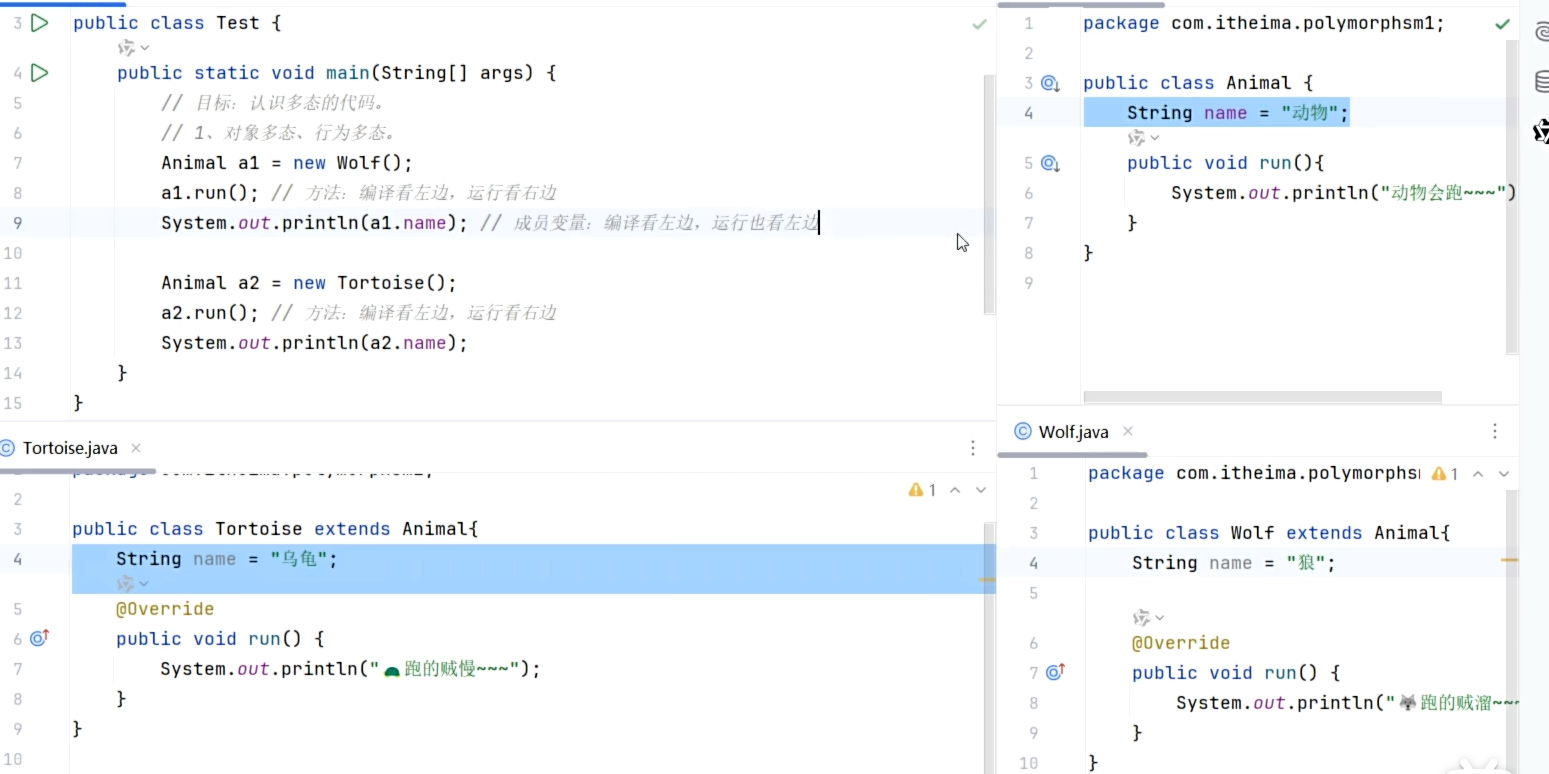Click 'String name = "乌龟";' in Tortoise
1549x774 pixels.
click(x=227, y=559)
